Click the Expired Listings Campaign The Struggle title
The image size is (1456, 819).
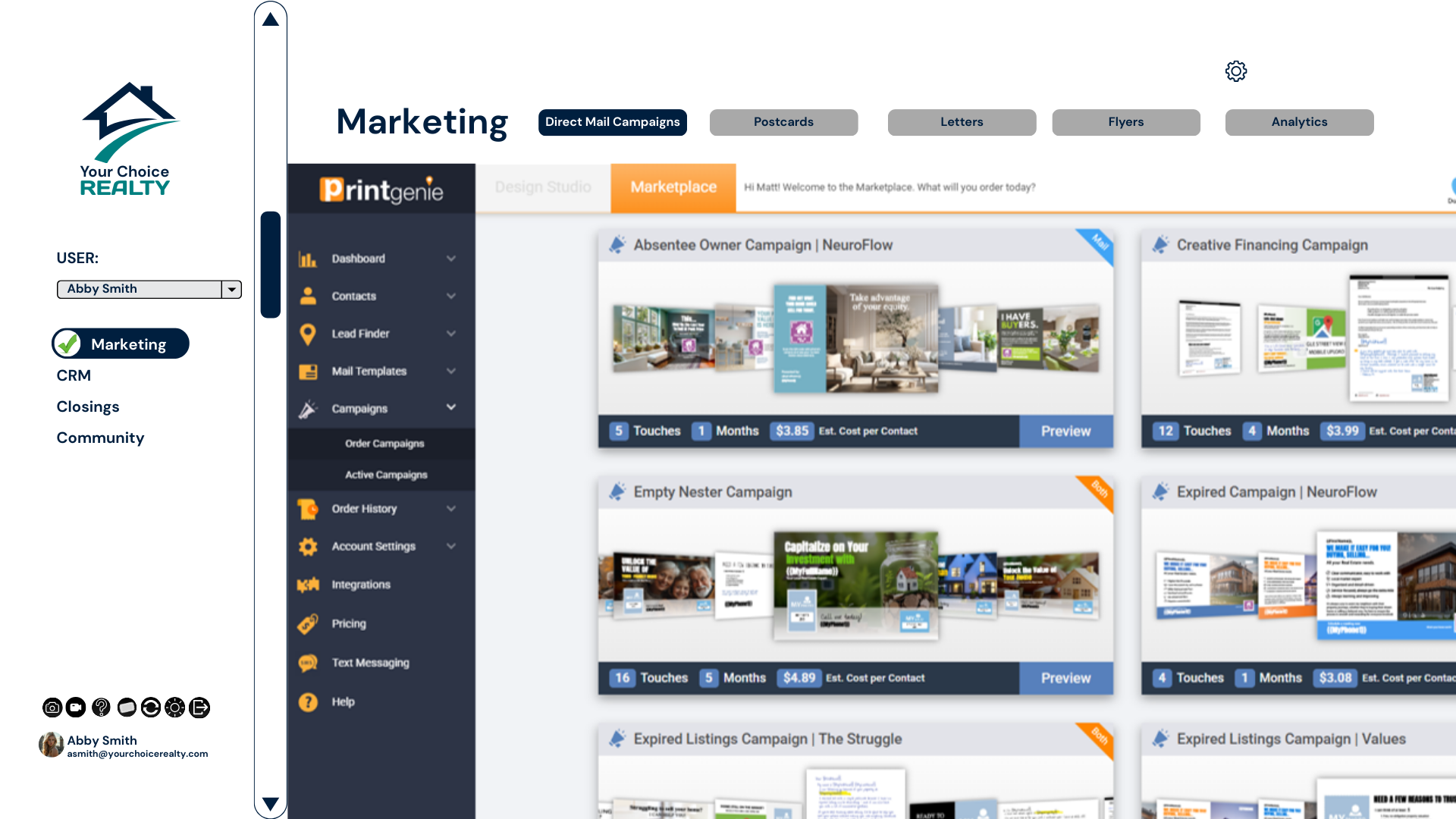tap(767, 739)
